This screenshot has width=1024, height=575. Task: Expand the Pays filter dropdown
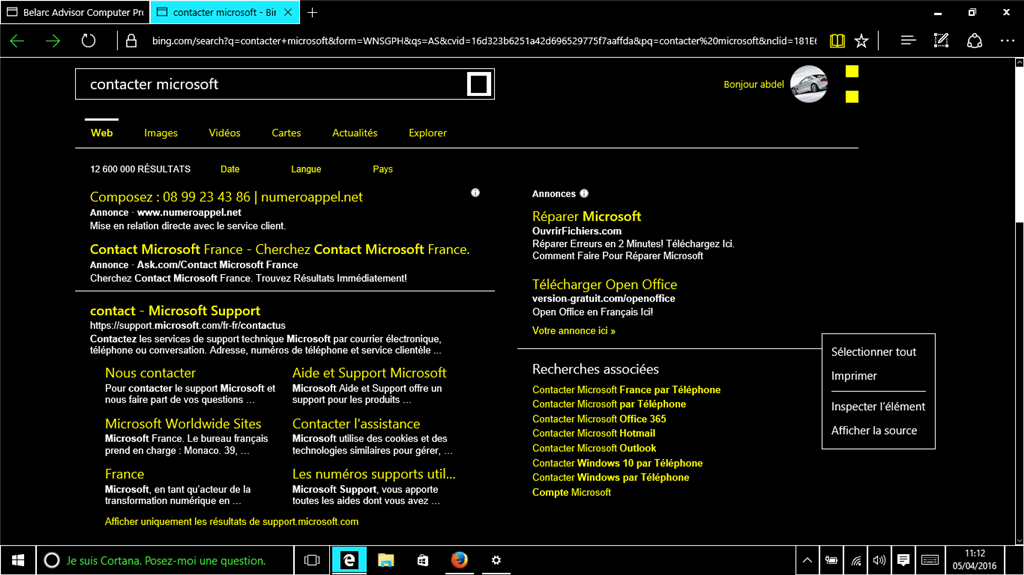point(383,169)
